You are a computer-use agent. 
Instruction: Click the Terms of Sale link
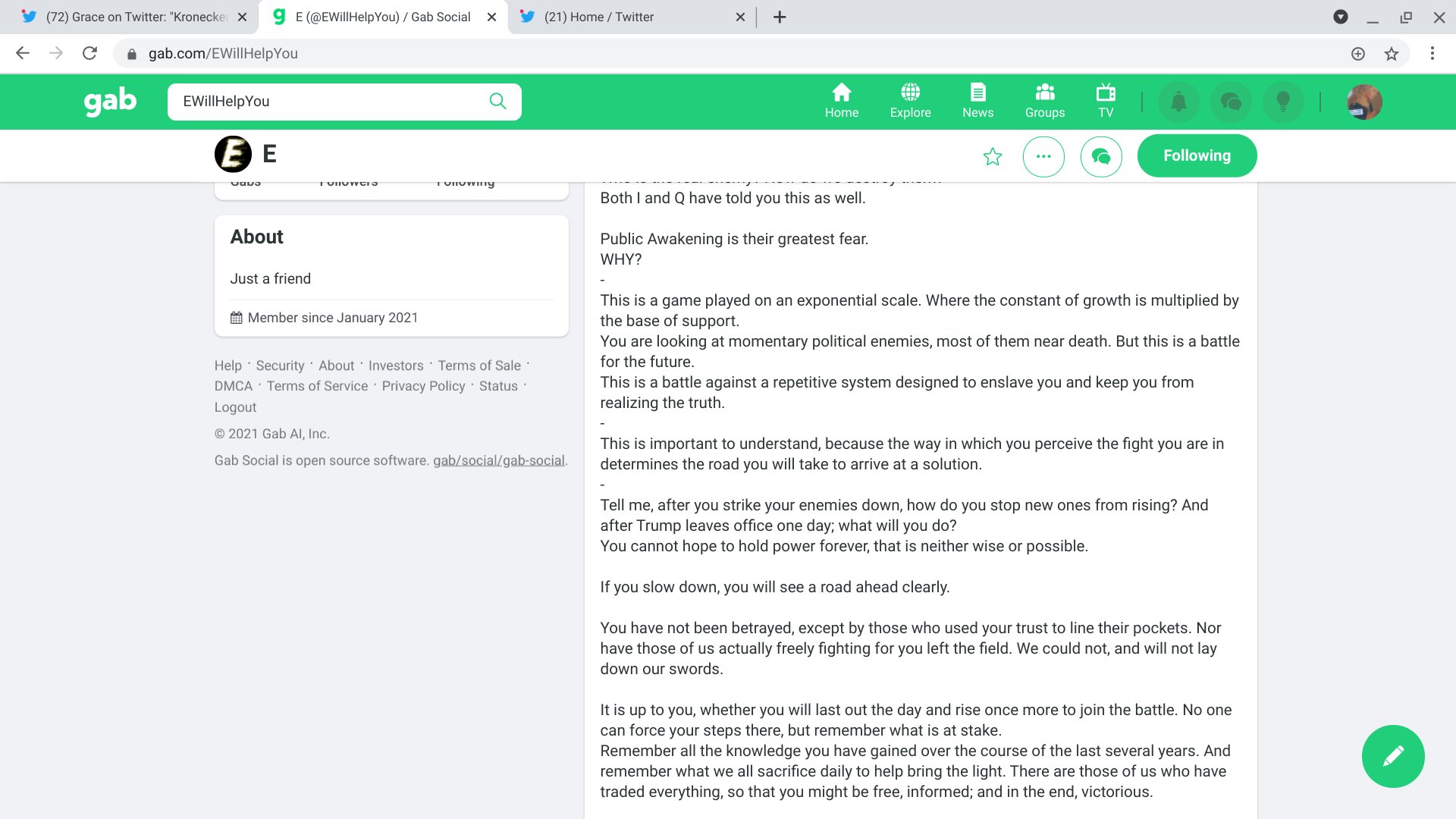click(x=480, y=365)
